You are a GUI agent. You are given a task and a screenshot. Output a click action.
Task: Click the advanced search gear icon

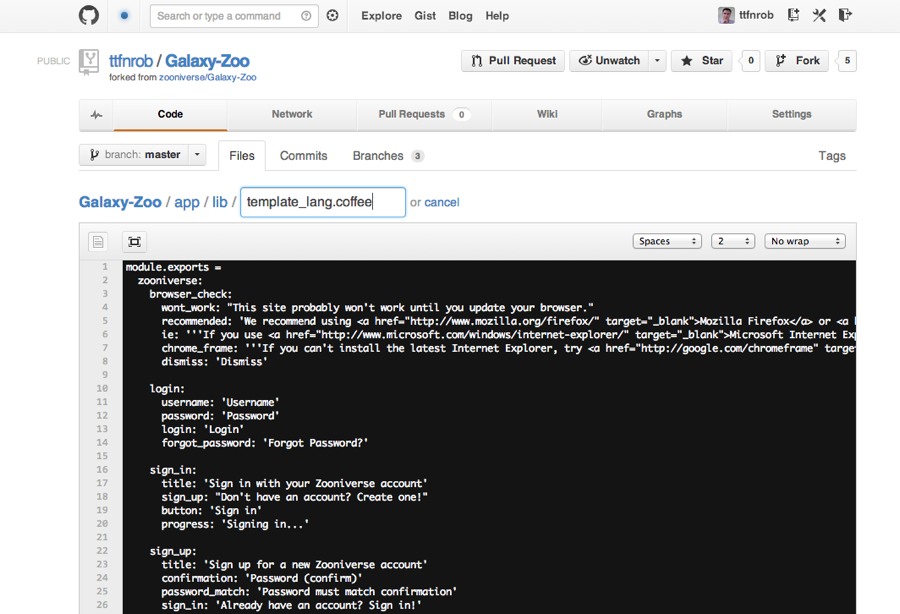coord(333,16)
